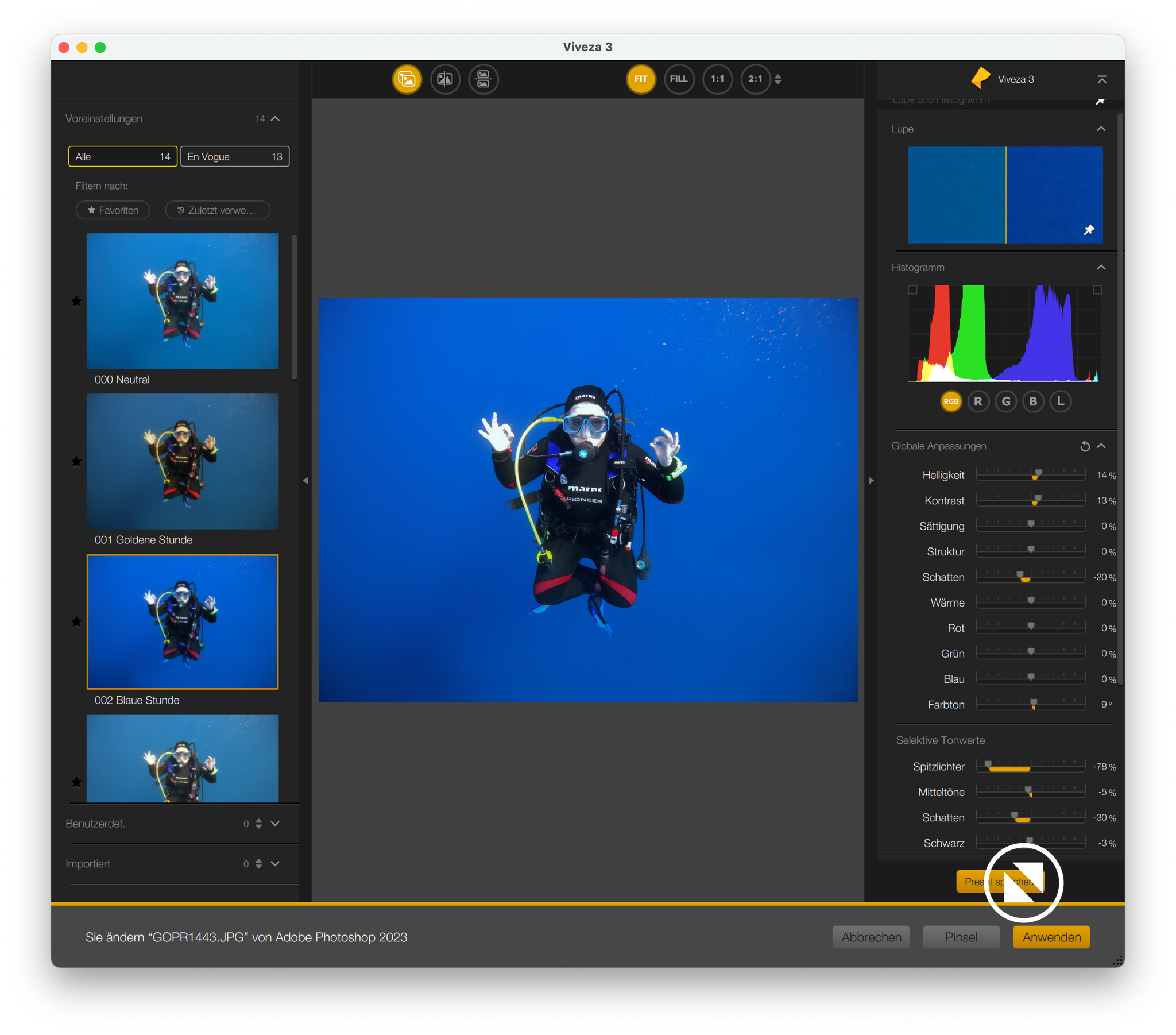Toggle the histogram shadow clipping checkbox
The image size is (1176, 1035).
click(x=912, y=290)
